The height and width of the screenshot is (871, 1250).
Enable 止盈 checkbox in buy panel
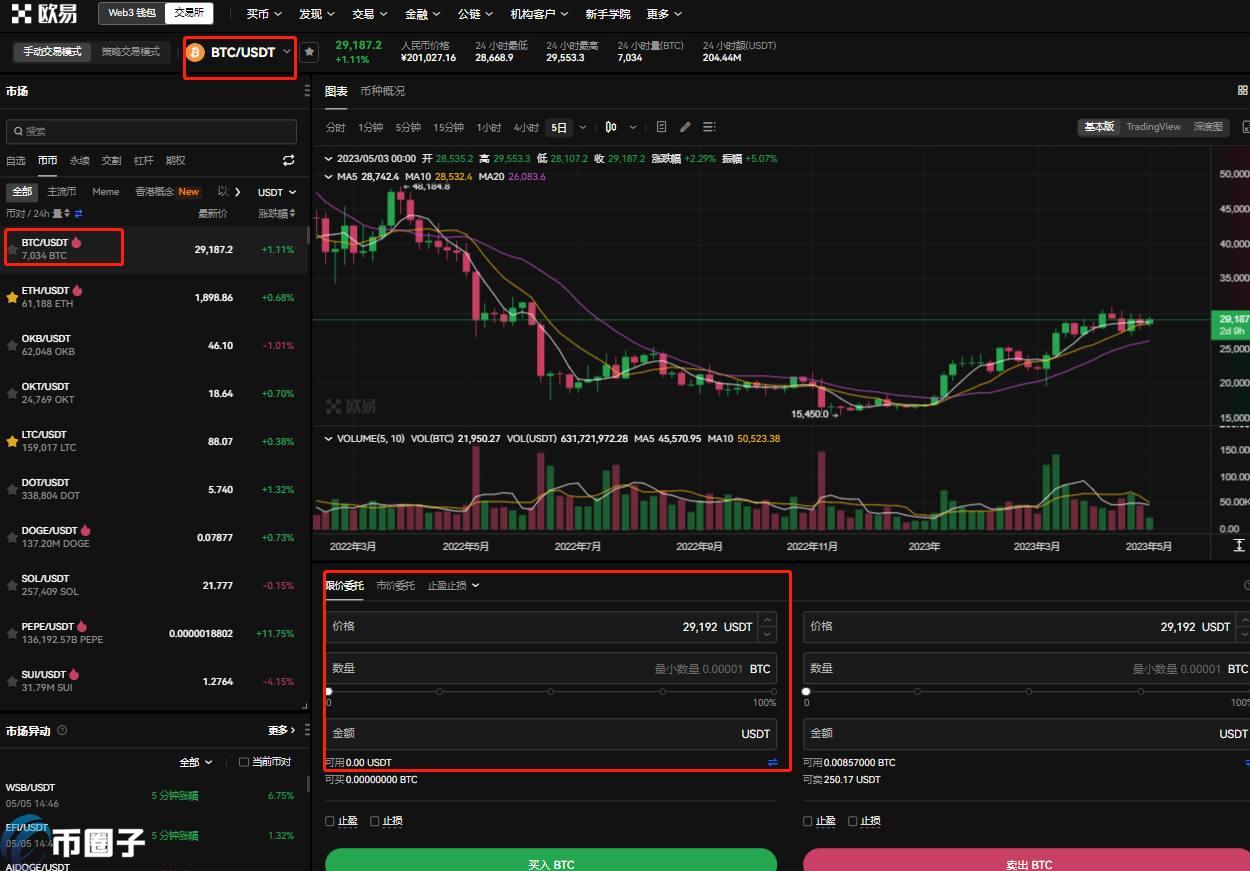point(331,821)
